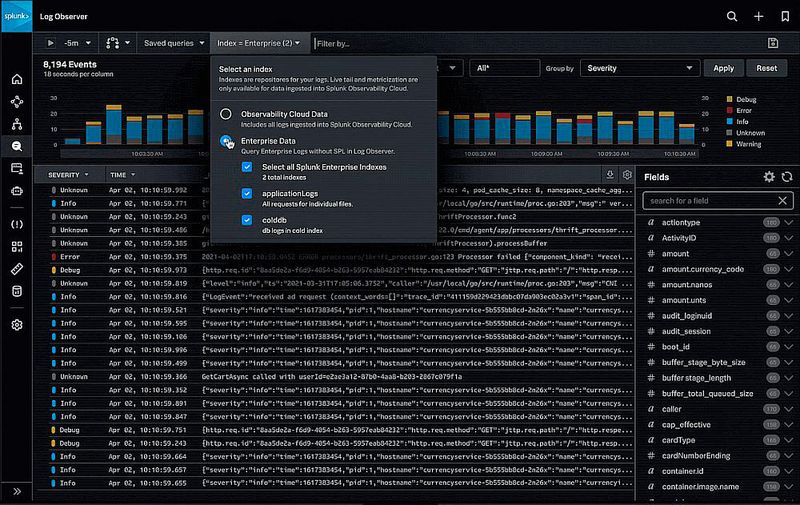This screenshot has height=505, width=800.
Task: Open the Fields panel gear settings
Action: click(x=769, y=177)
